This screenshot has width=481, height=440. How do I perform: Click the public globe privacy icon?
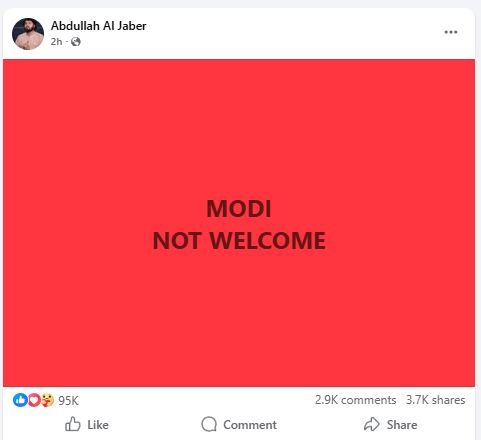click(x=76, y=42)
